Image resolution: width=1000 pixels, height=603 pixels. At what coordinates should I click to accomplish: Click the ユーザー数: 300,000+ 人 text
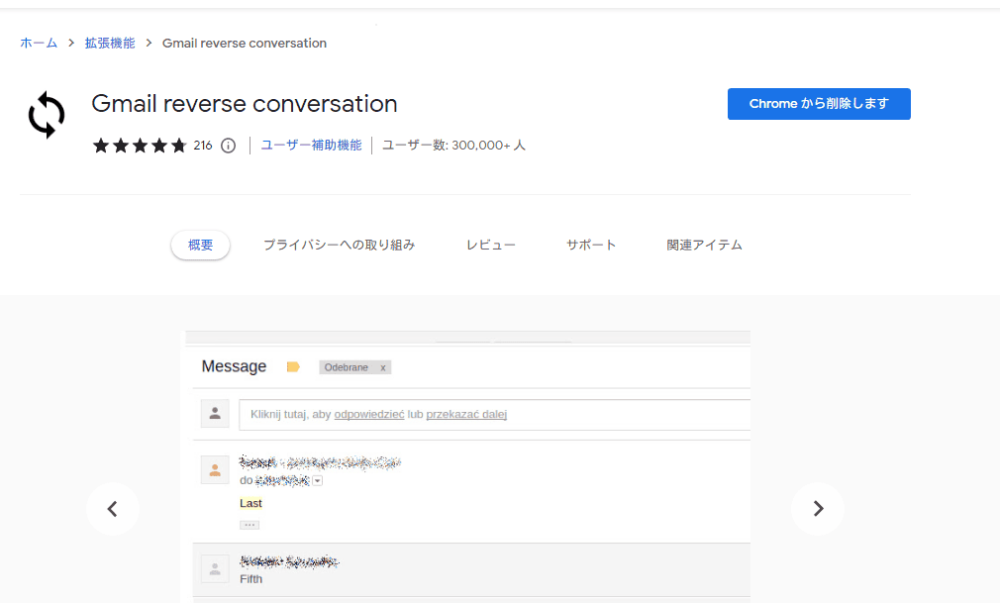(453, 145)
